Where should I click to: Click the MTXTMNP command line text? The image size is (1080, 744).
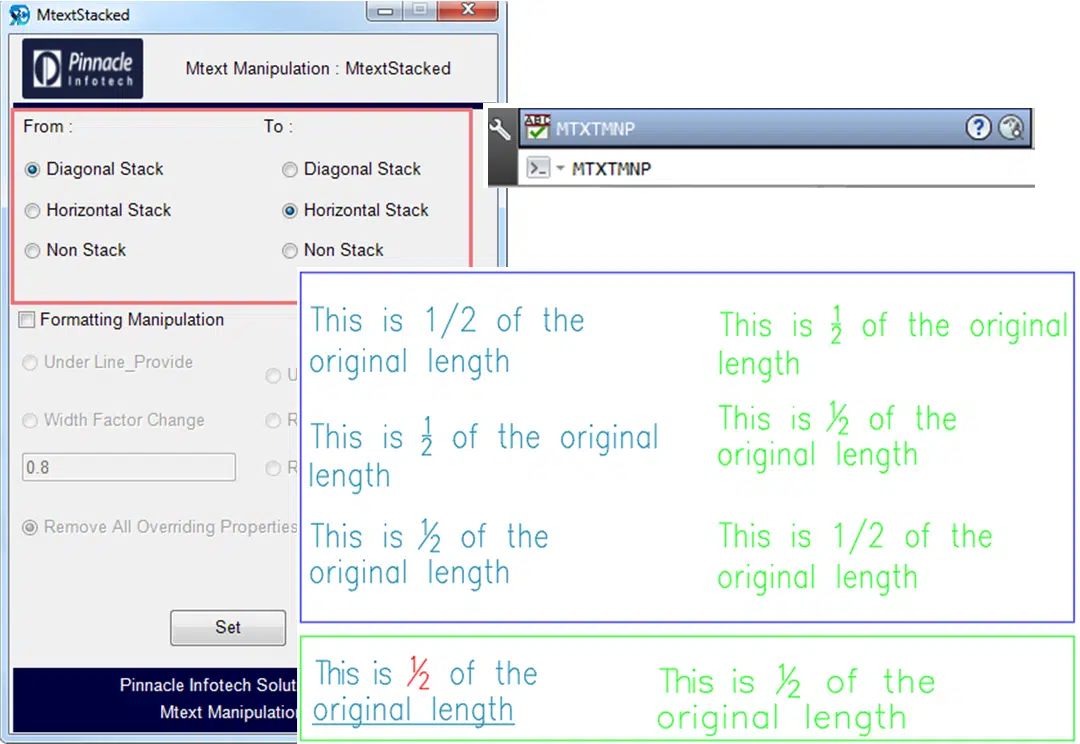tap(611, 168)
